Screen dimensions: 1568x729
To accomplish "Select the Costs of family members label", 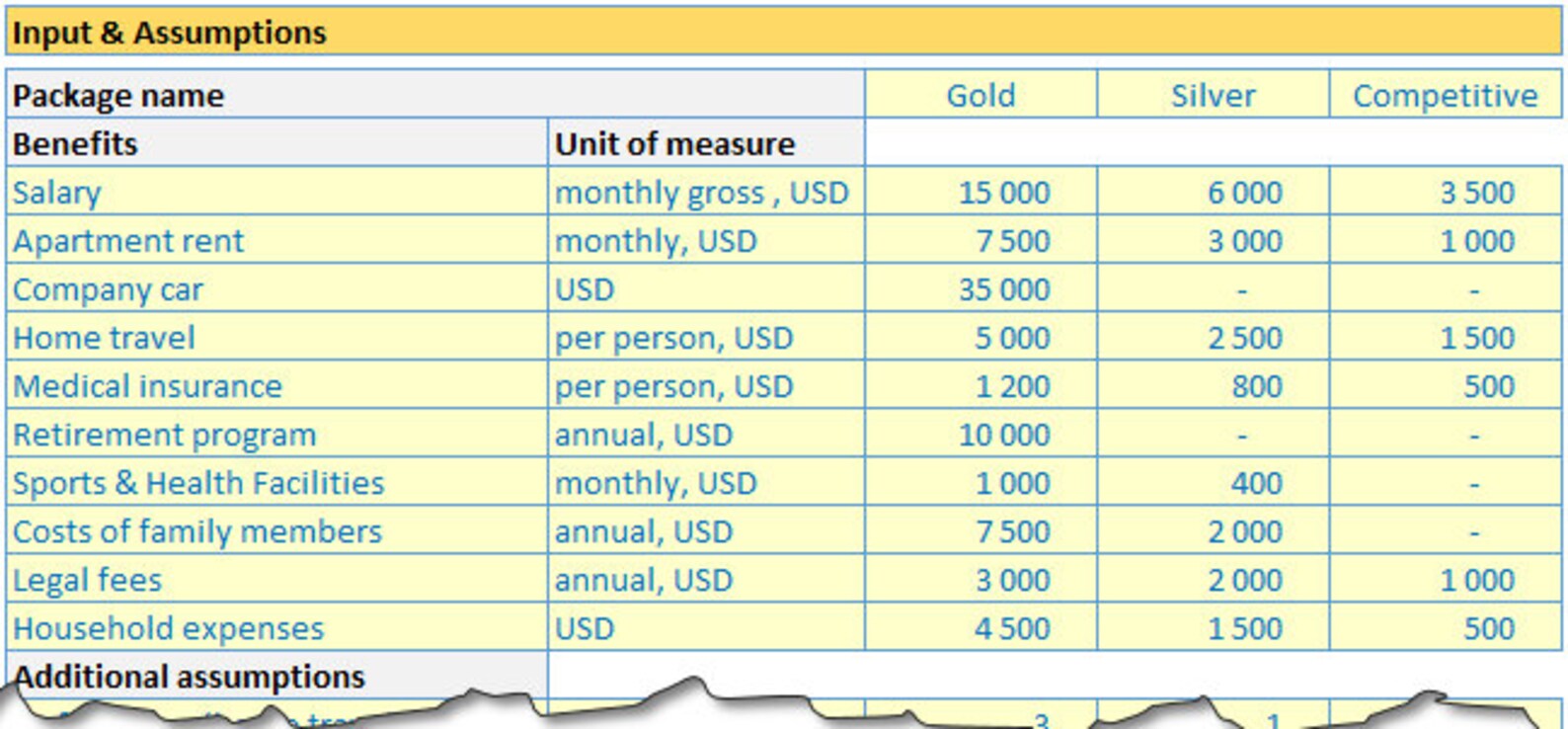I will click(x=276, y=530).
